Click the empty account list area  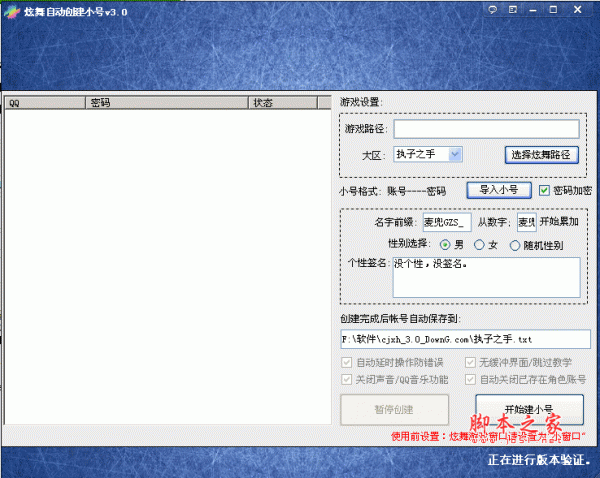tap(168, 267)
